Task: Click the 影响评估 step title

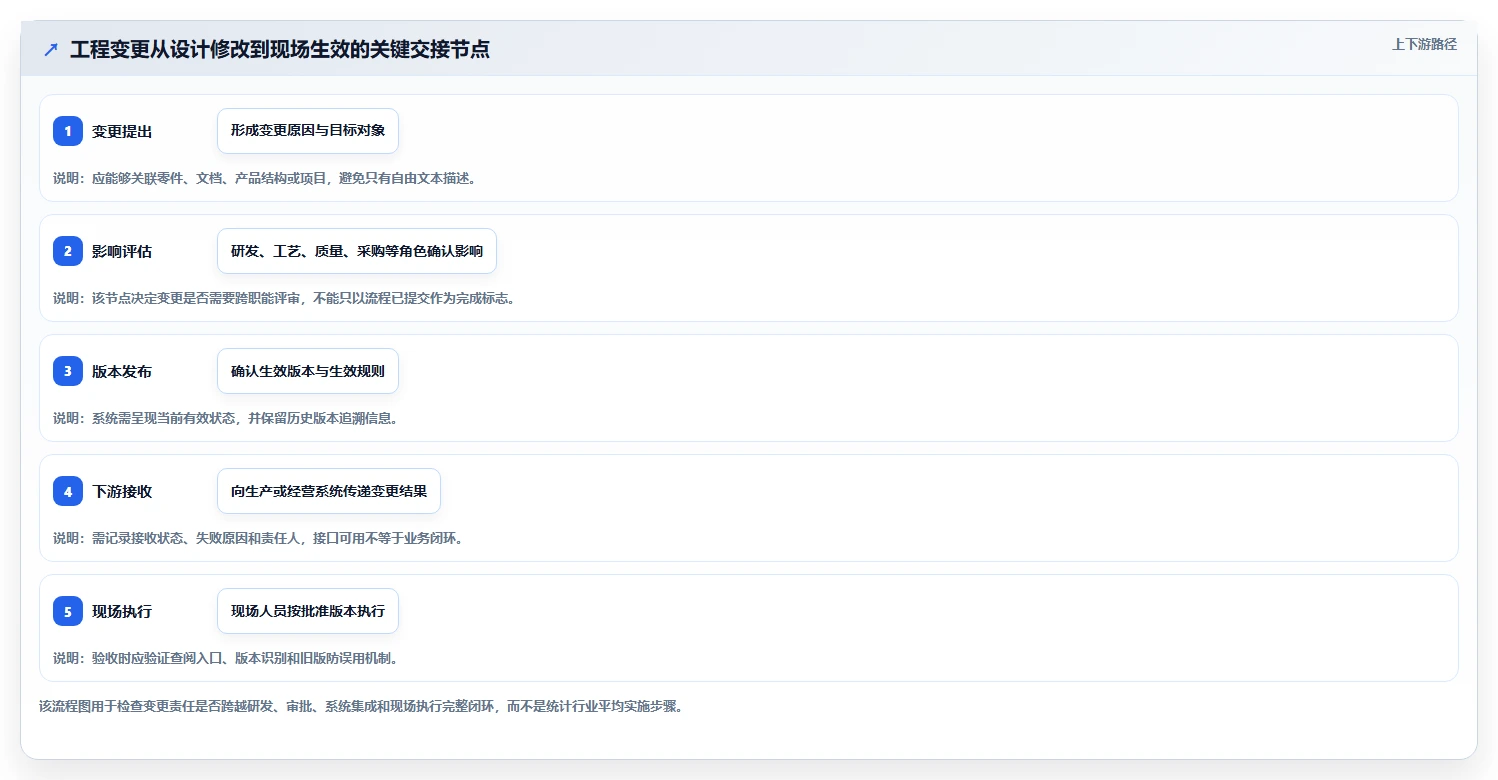Action: [x=122, y=251]
